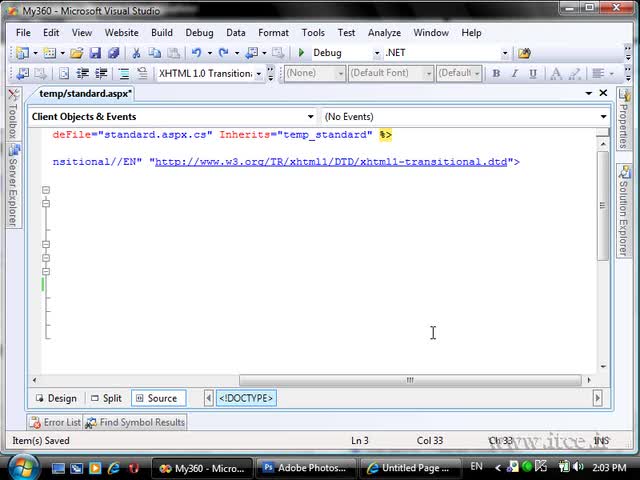Open the Error List tab
640x480 pixels.
coord(55,422)
